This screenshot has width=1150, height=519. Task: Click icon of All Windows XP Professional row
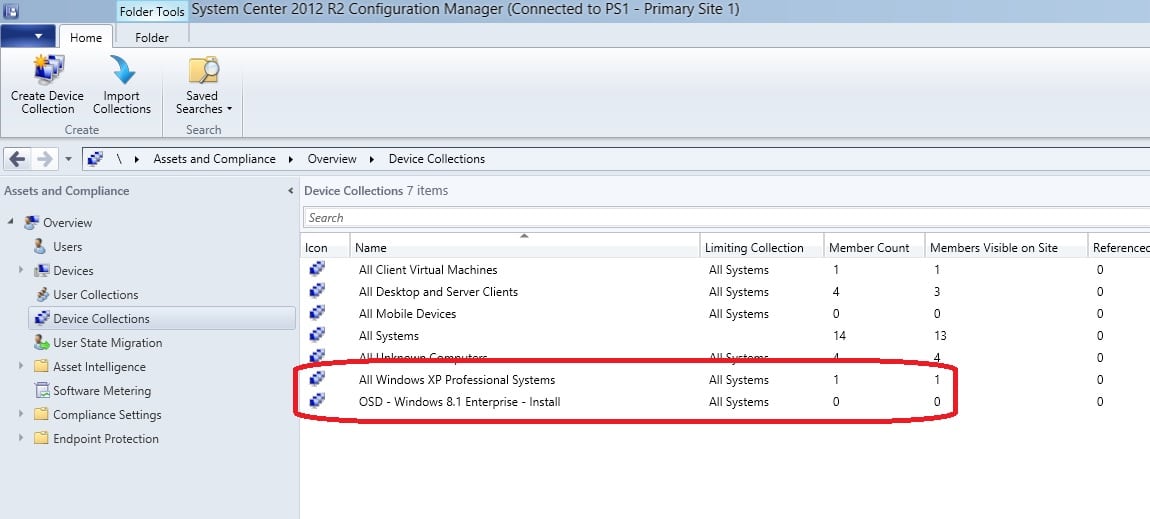(317, 379)
